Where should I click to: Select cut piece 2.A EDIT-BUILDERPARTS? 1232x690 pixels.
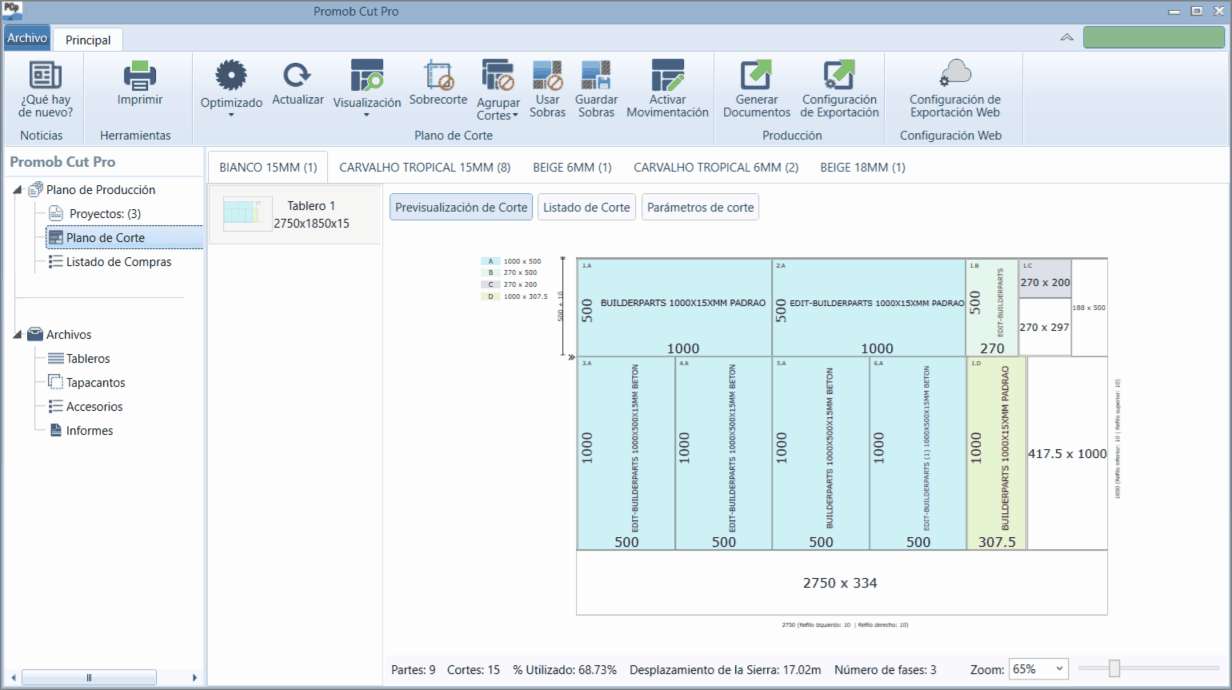868,307
